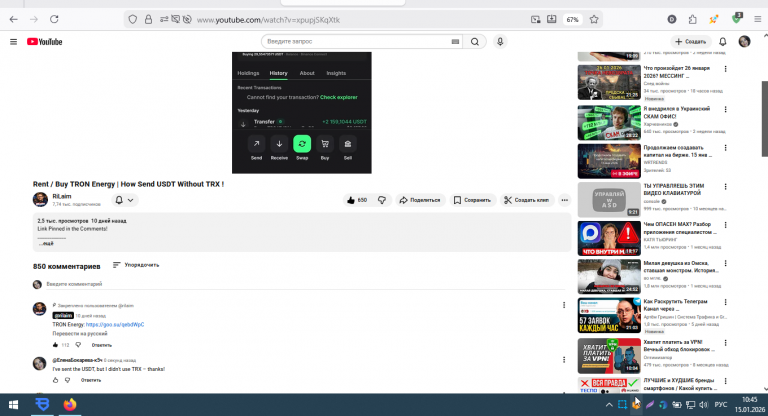Open the Firefox extensions puzzle icon
The height and width of the screenshot is (416, 768).
(x=693, y=20)
